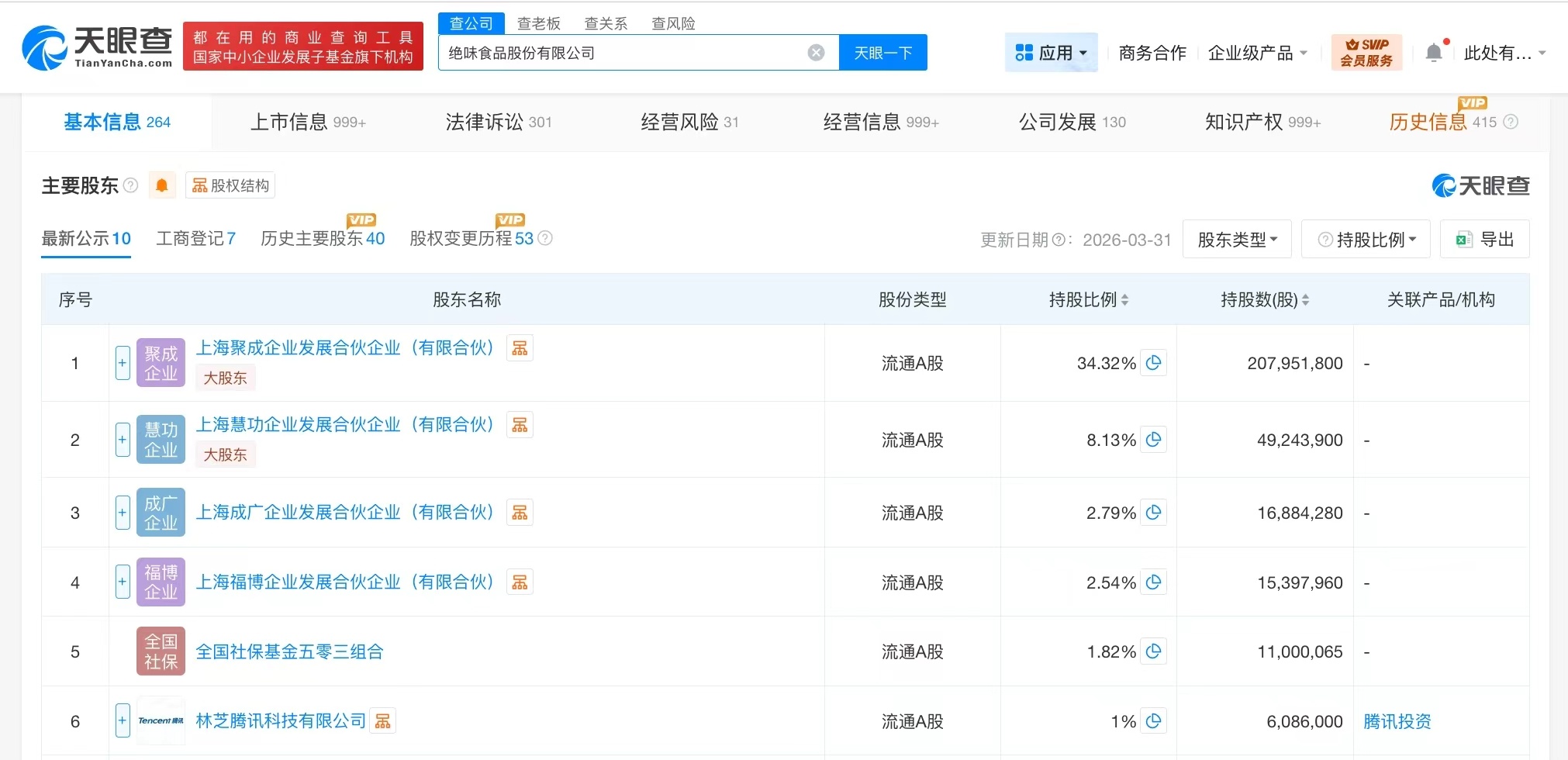Click the org-chart icon after 上海聚成企业
The image size is (1568, 760).
click(520, 347)
